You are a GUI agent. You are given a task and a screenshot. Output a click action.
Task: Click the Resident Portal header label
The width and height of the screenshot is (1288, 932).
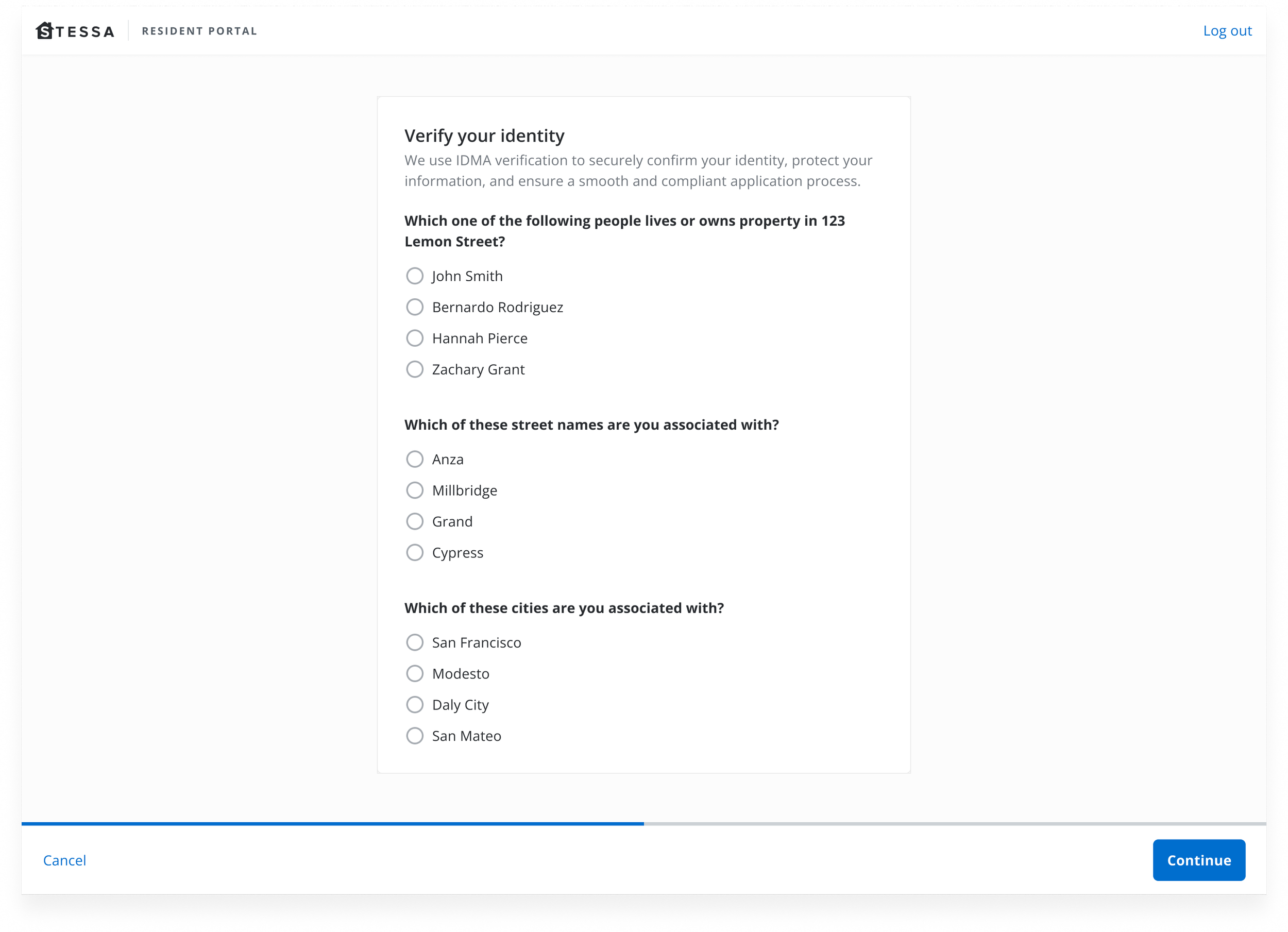tap(199, 31)
